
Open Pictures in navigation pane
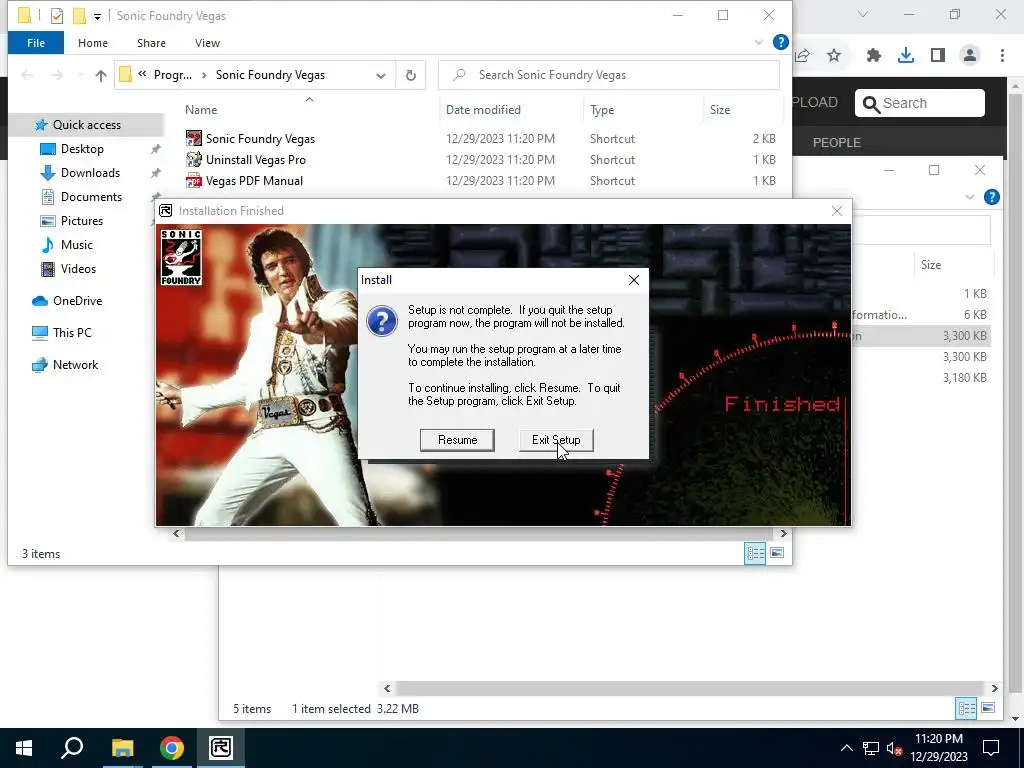[x=82, y=221]
